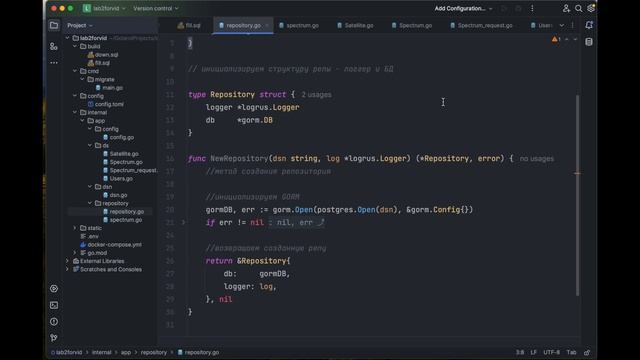Collapse the cmd folder
This screenshot has width=640, height=360.
(75, 71)
